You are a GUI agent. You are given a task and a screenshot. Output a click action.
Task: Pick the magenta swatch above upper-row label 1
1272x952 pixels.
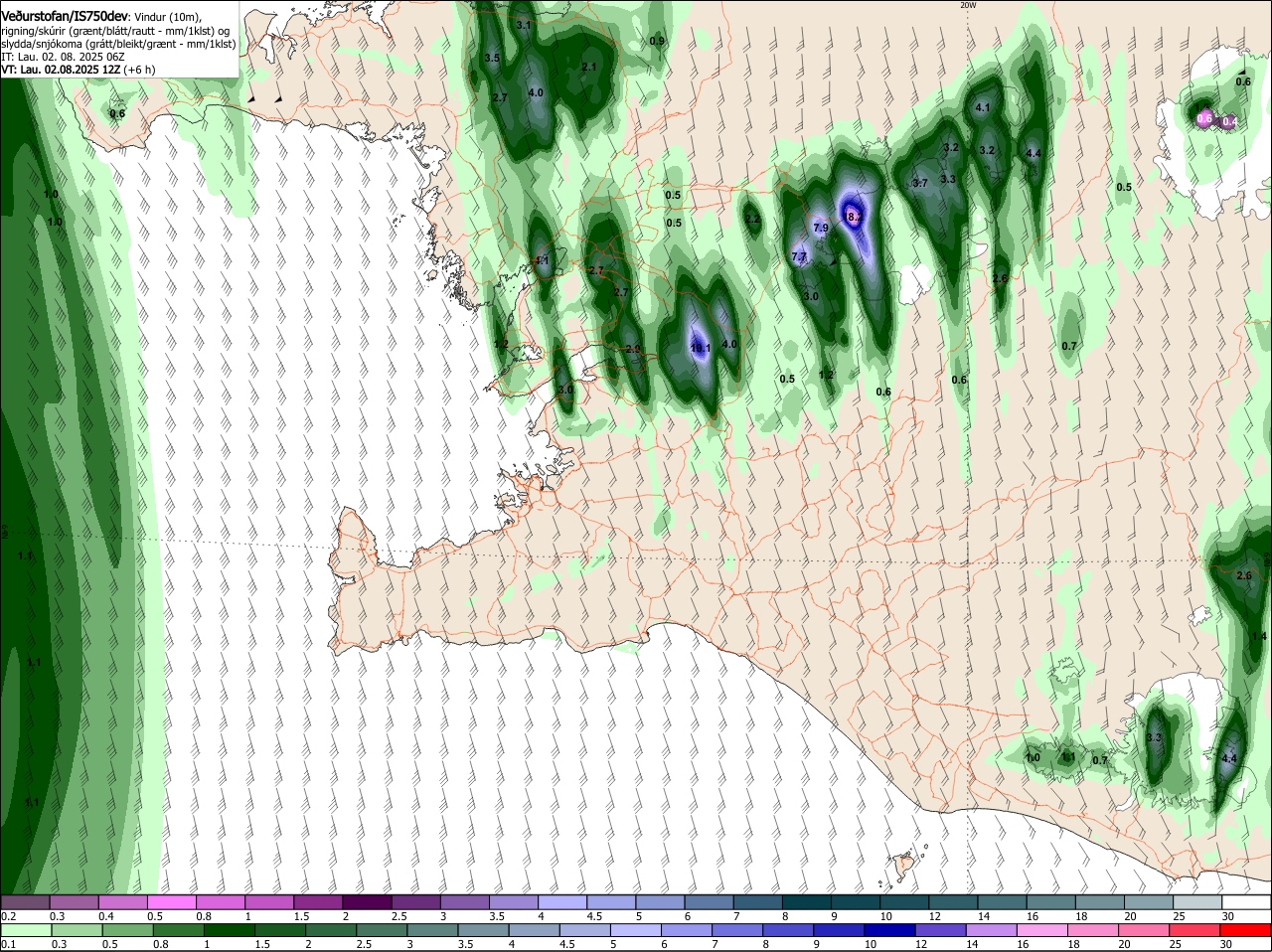tap(268, 902)
